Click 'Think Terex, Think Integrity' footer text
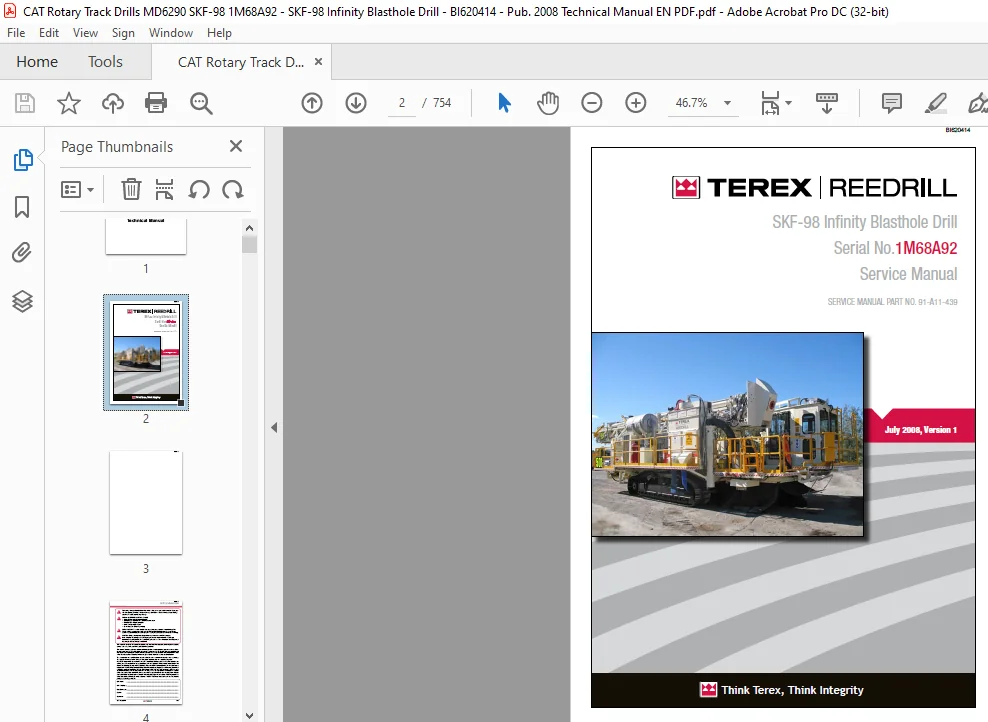988x722 pixels. coord(792,690)
